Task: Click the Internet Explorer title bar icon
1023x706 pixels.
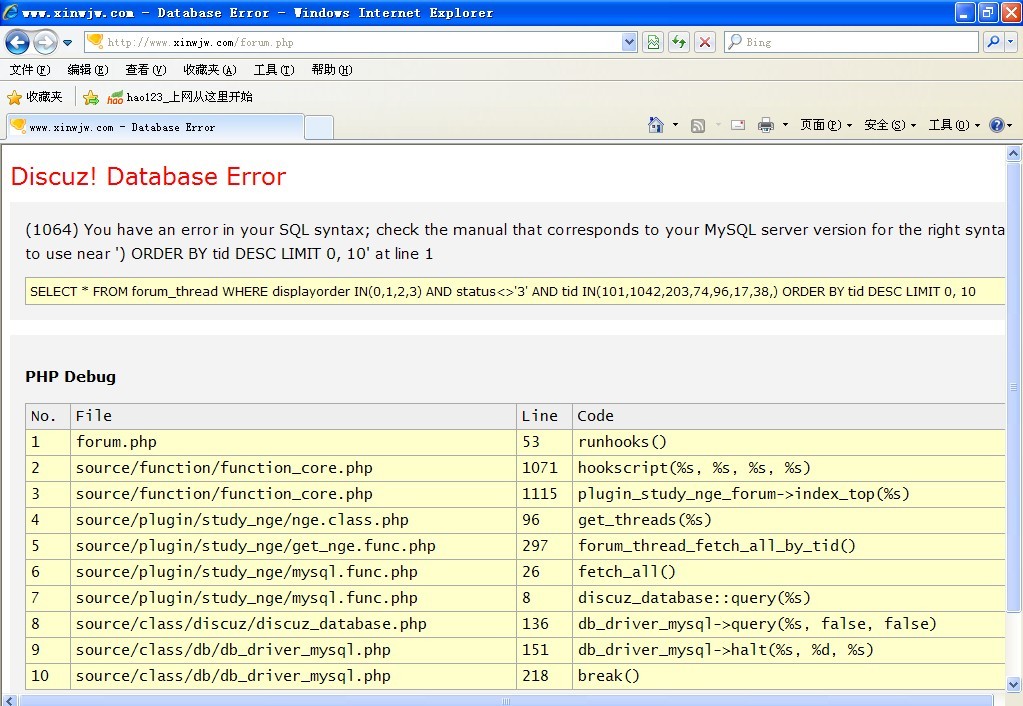Action: coord(10,12)
